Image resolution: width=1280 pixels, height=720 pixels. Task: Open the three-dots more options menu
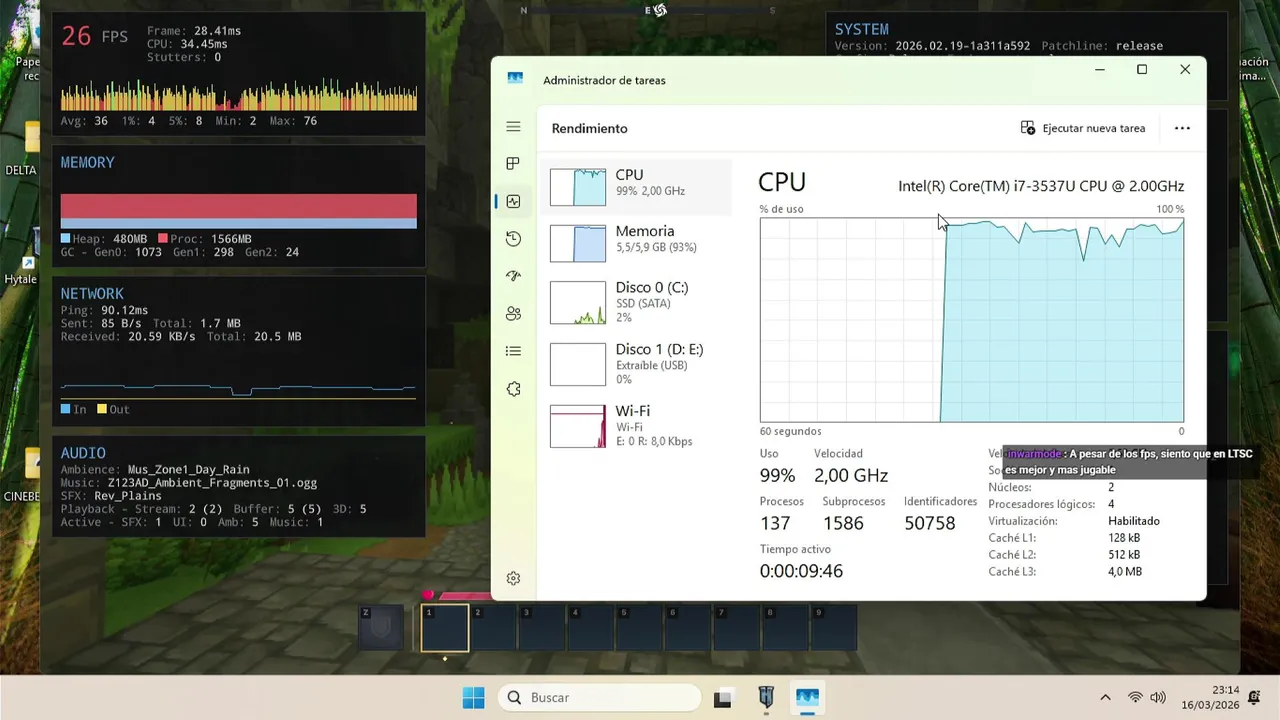coord(1182,128)
